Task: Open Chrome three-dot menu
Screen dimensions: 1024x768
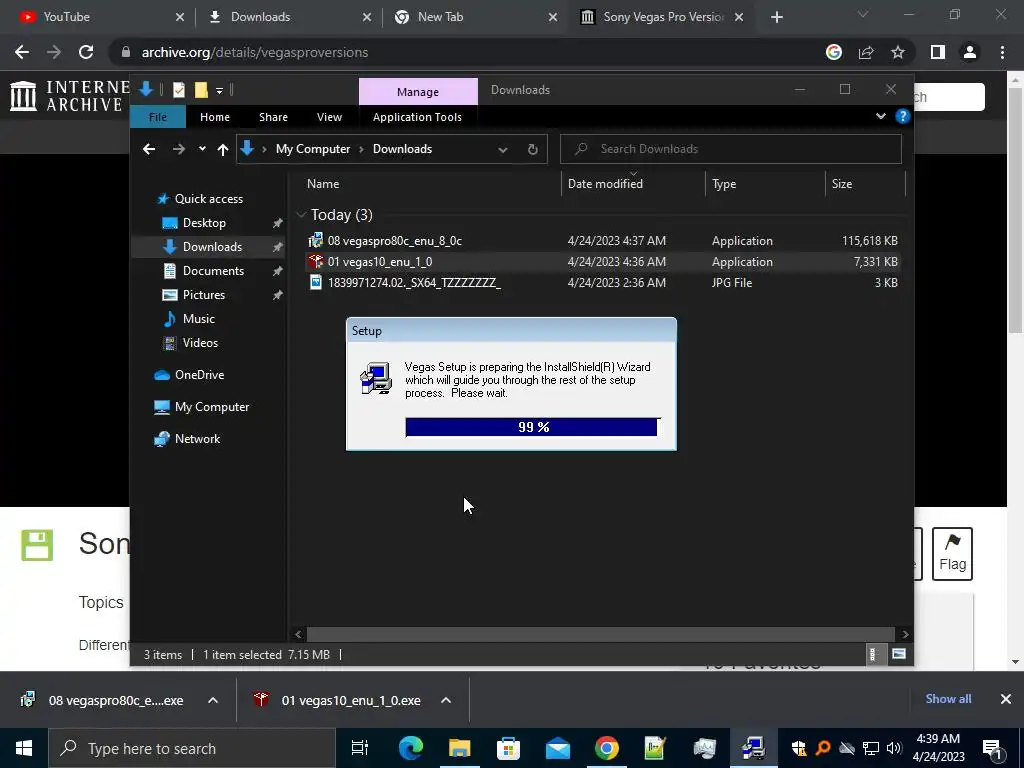Action: 1002,52
